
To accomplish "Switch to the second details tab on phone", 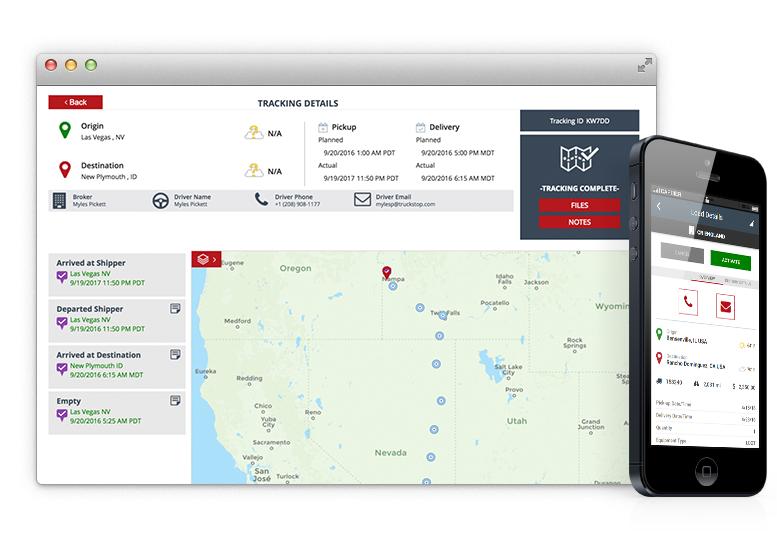I will (737, 282).
